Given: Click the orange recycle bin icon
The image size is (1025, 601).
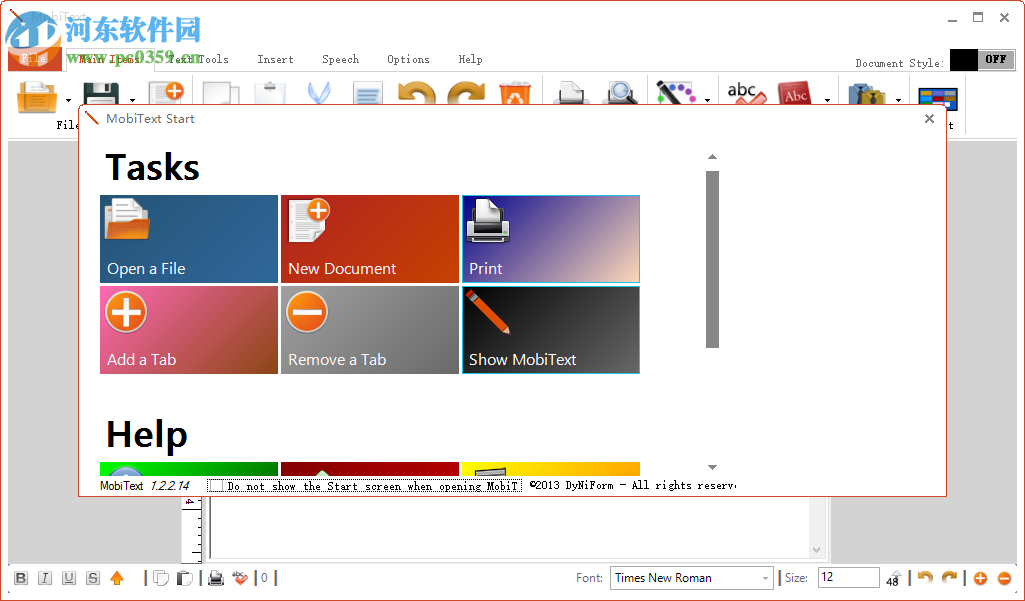Looking at the screenshot, I should coord(516,93).
